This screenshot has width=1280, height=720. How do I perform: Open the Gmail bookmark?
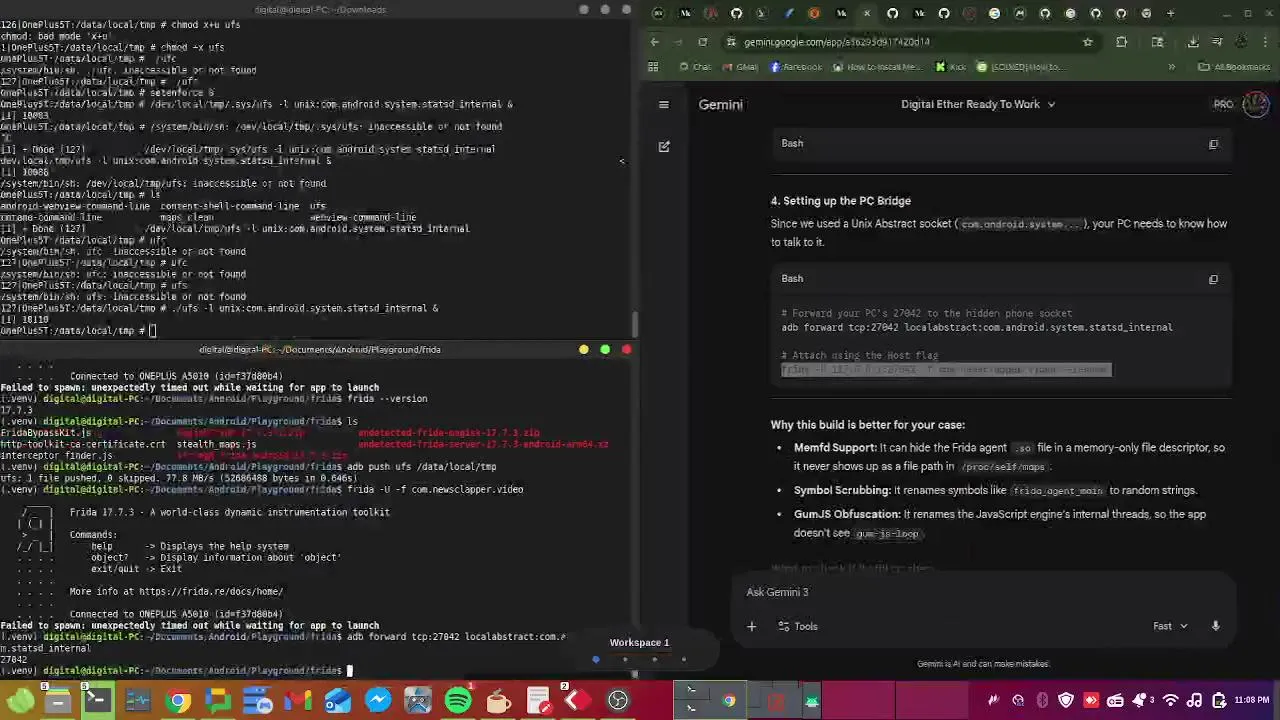point(738,67)
